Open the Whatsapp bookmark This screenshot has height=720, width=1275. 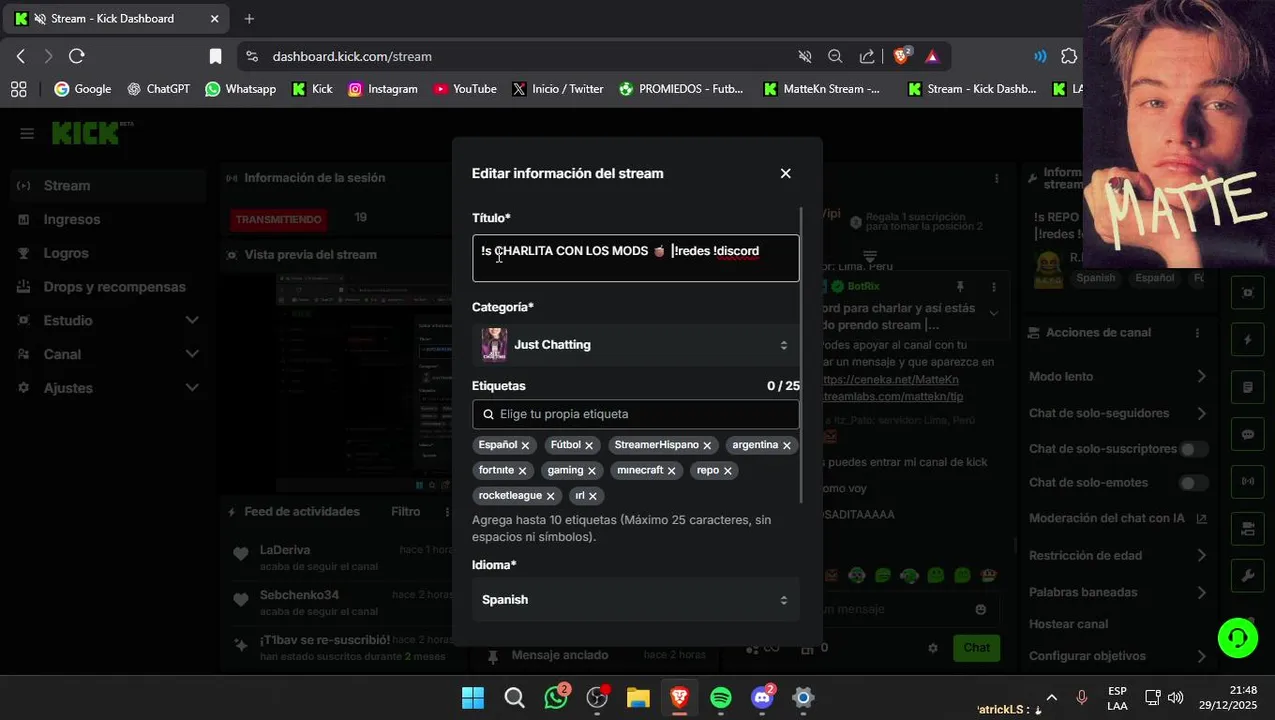point(240,89)
